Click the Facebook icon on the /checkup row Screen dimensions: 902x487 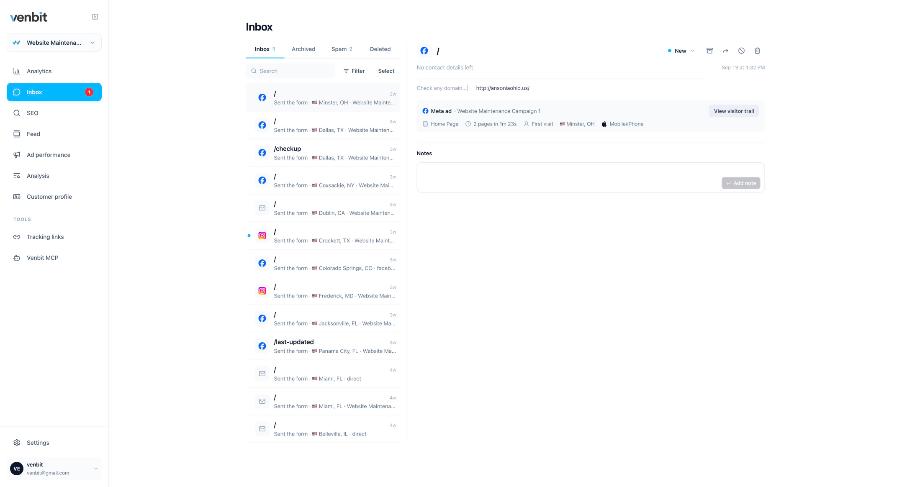click(x=262, y=153)
